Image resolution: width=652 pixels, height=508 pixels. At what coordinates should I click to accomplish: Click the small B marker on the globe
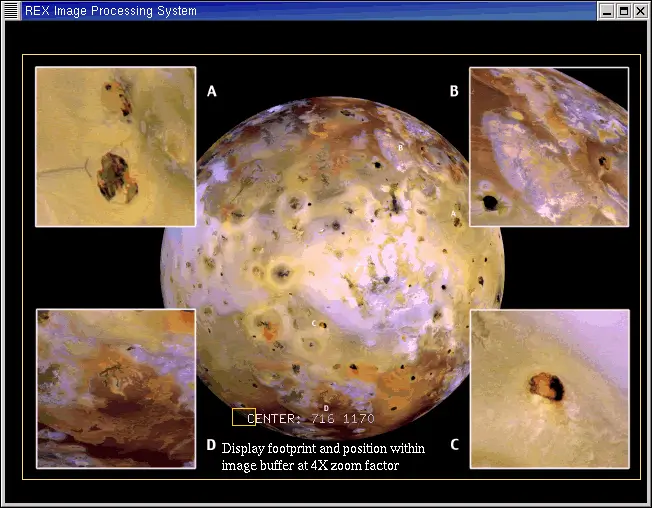coord(401,147)
